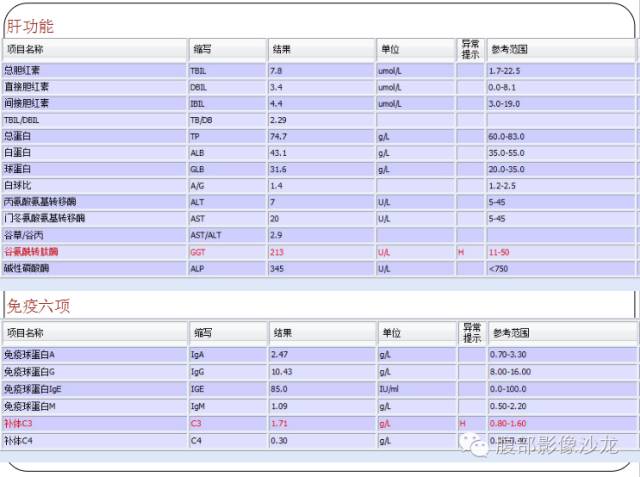Select the 白球比 item name cell
The width and height of the screenshot is (640, 477).
tap(95, 185)
